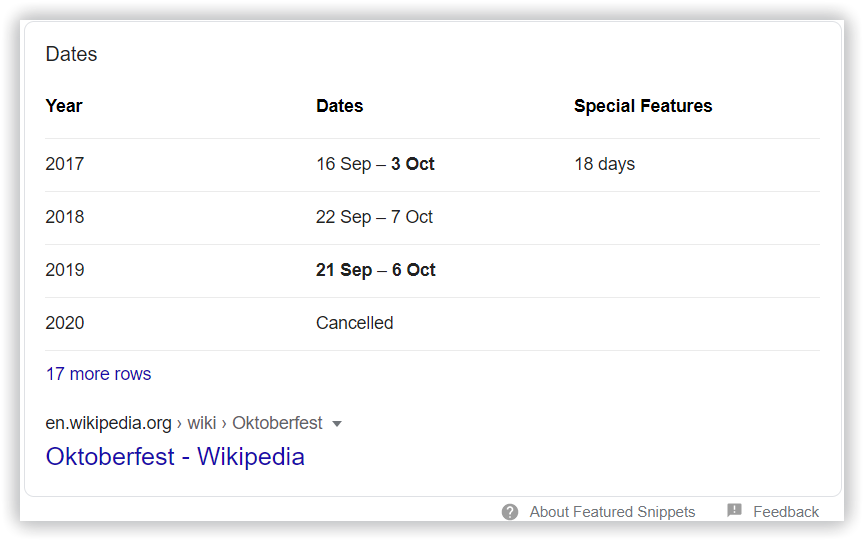
Task: Click the en.wikipedia.org breadcrumb URL
Action: click(x=109, y=423)
